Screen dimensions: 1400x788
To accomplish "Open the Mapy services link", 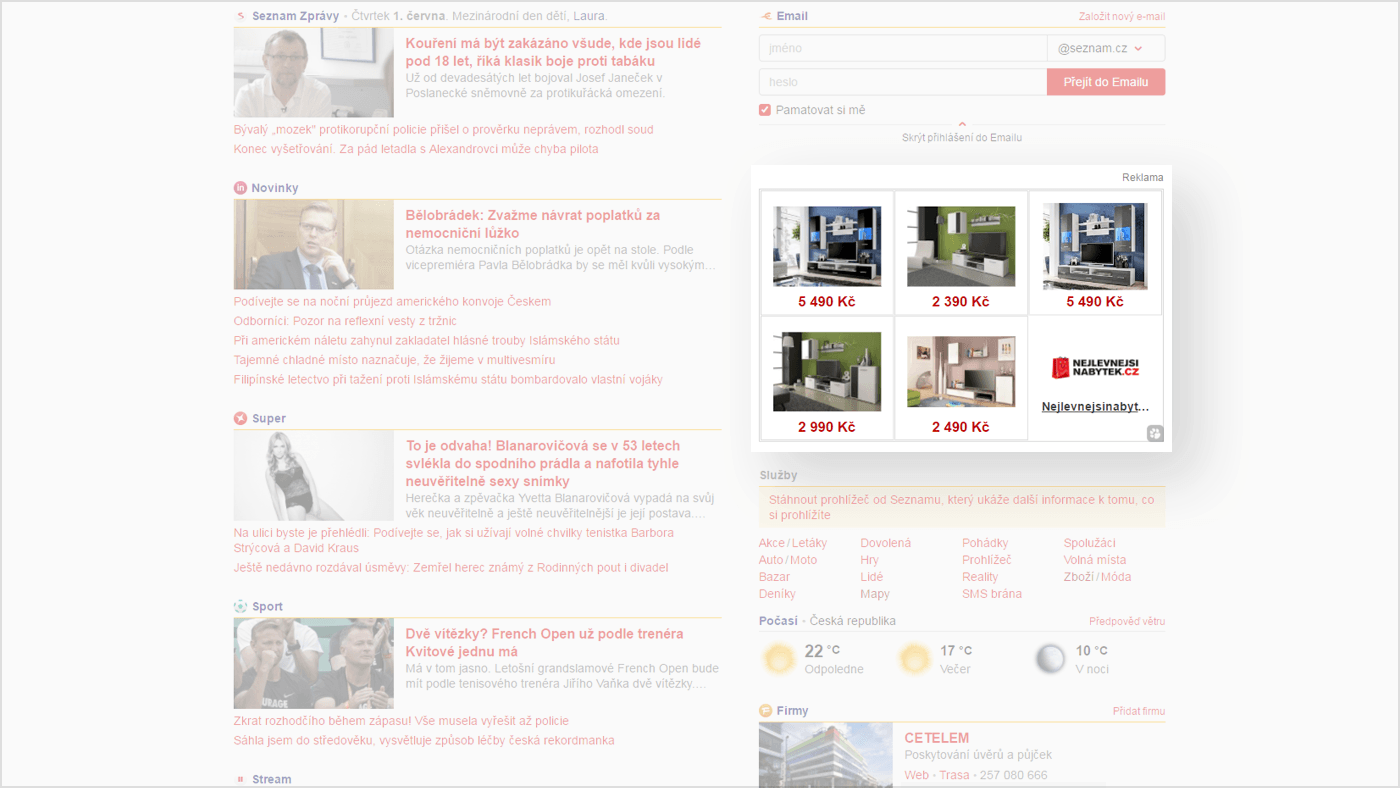I will click(875, 594).
